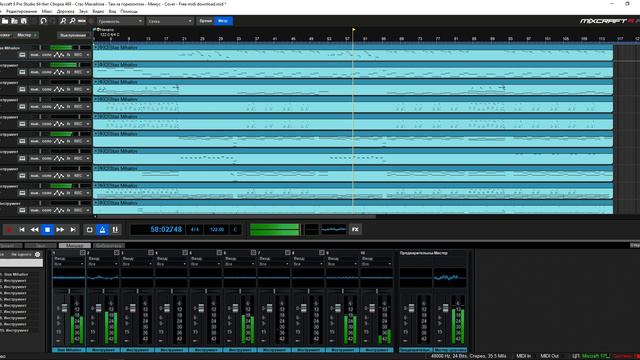Toggle automation on the second track
640x360 pixels.
(x=59, y=72)
